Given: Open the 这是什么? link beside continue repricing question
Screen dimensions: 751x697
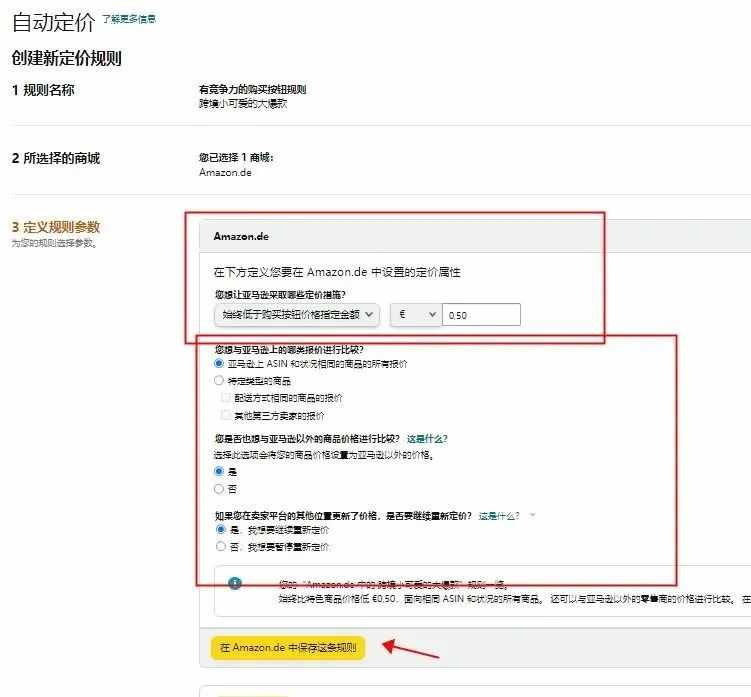Looking at the screenshot, I should [499, 515].
